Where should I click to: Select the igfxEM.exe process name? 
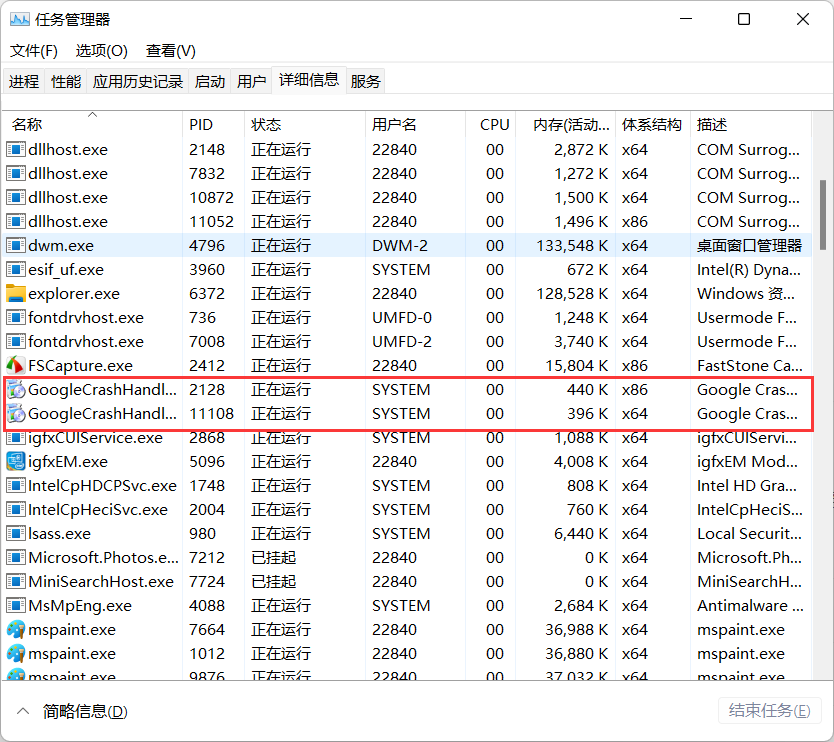pyautogui.click(x=68, y=462)
